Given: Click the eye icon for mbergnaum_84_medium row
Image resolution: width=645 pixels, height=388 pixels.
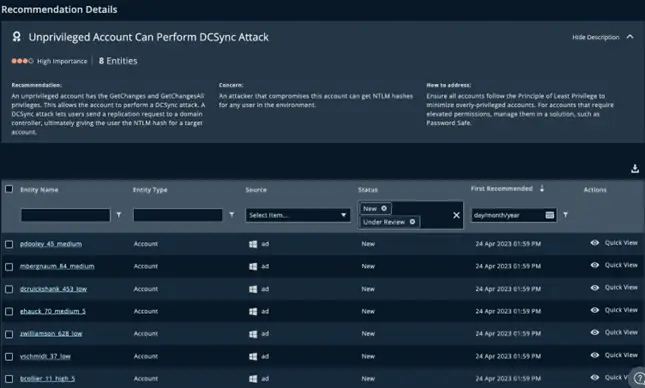Looking at the screenshot, I should pos(595,265).
